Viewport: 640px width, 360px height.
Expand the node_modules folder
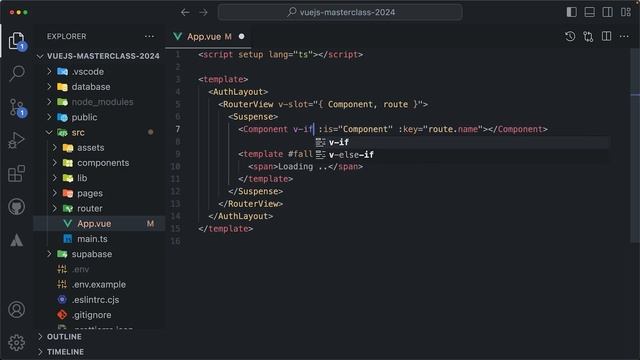pyautogui.click(x=99, y=102)
